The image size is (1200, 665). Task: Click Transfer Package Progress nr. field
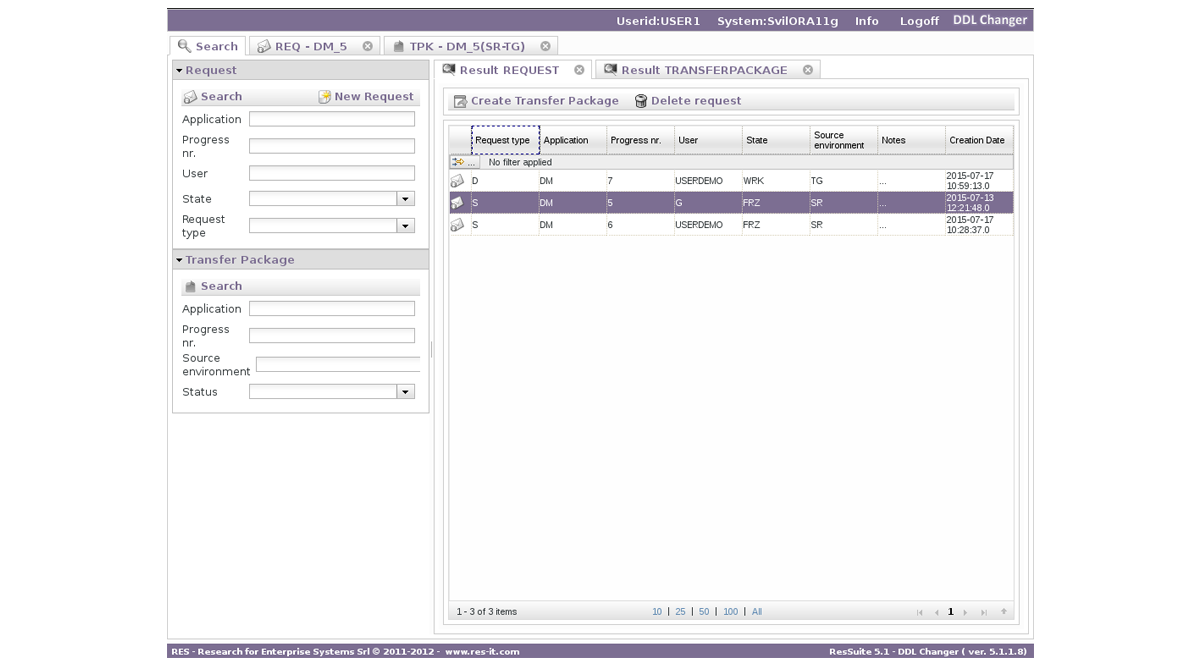click(332, 336)
